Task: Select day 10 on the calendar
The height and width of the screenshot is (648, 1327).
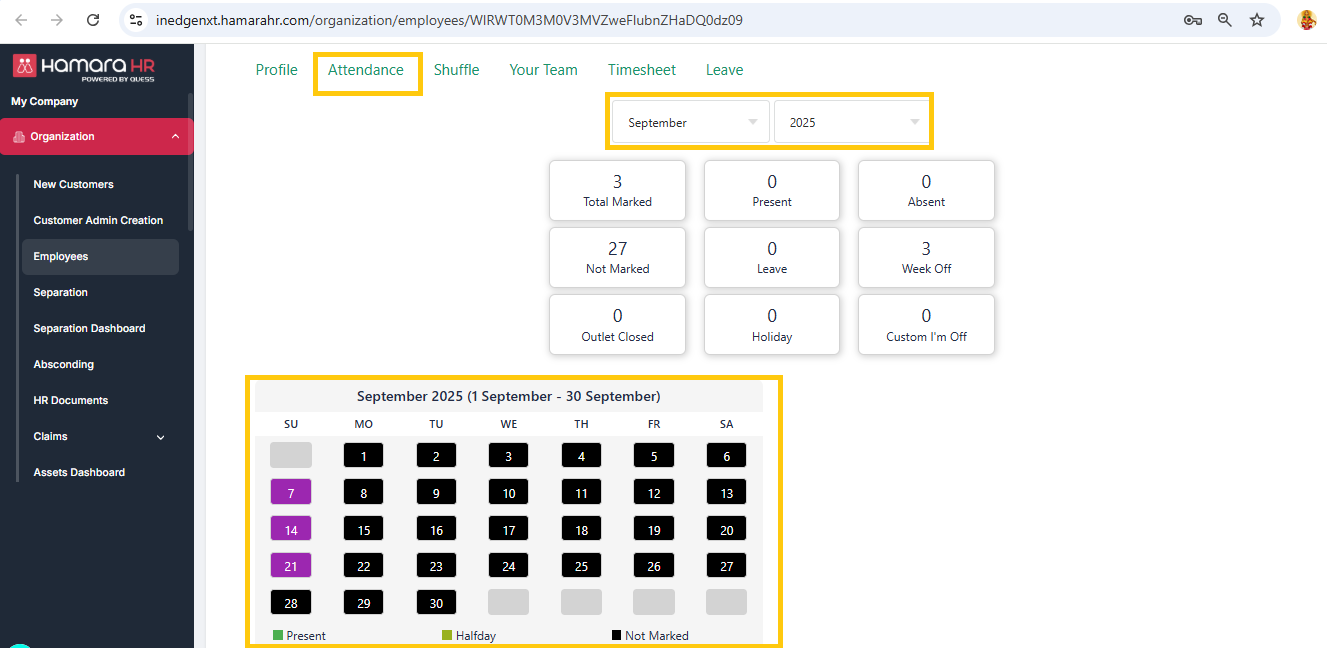Action: (508, 492)
